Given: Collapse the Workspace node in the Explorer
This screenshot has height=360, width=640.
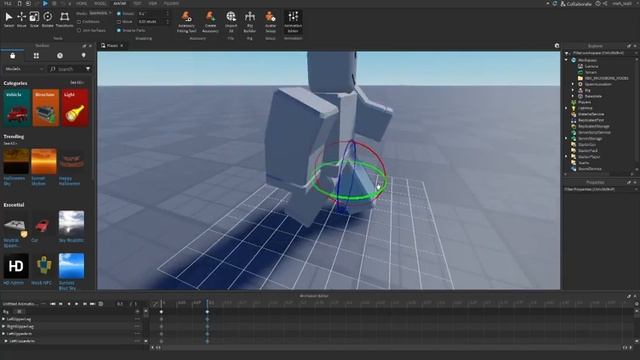Looking at the screenshot, I should coord(567,60).
